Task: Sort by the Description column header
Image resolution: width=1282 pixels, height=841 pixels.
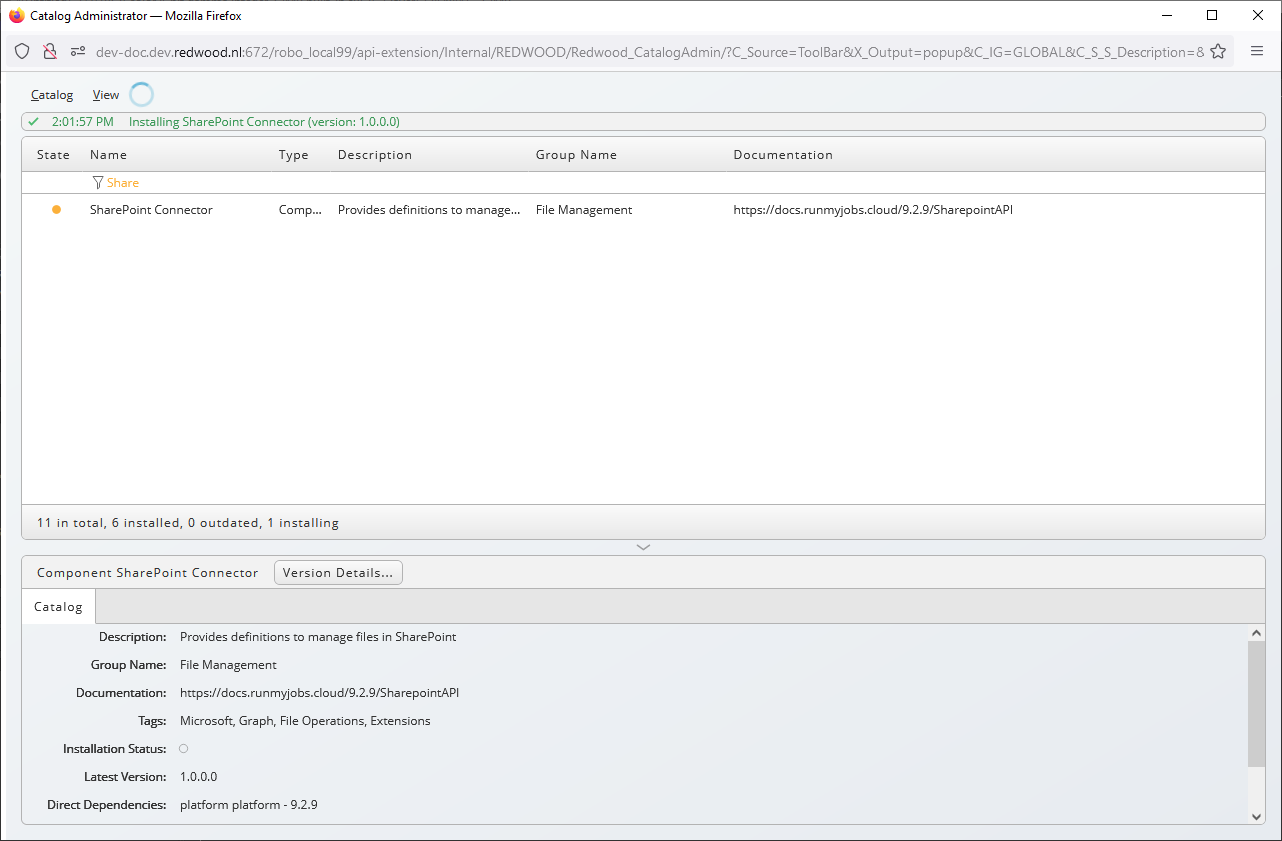Action: 375,155
